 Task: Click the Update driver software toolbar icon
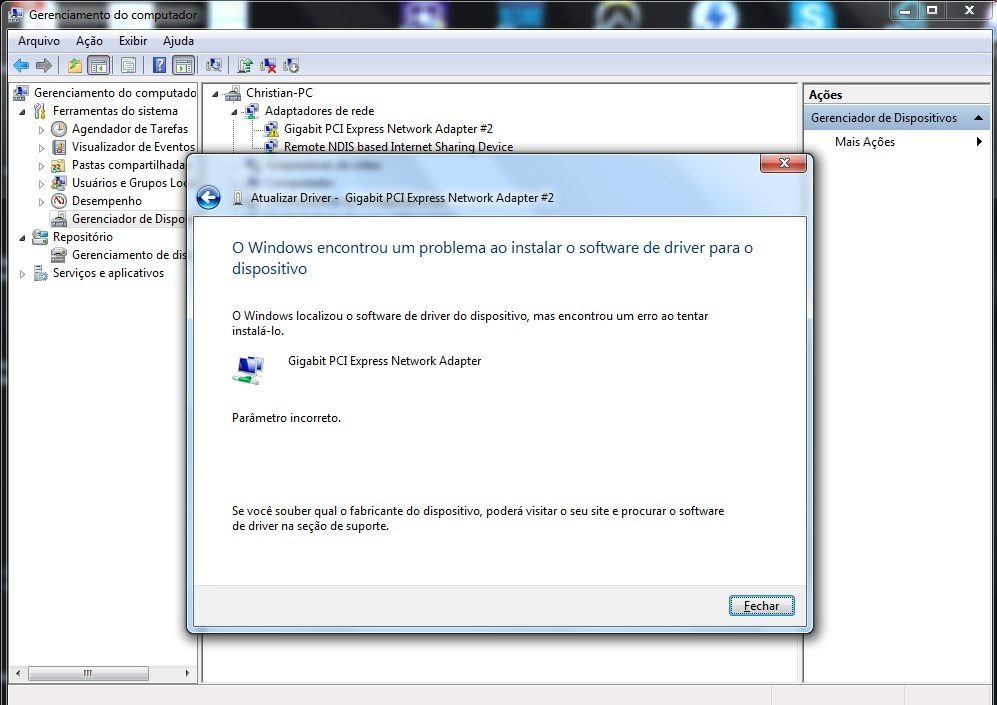pos(245,65)
